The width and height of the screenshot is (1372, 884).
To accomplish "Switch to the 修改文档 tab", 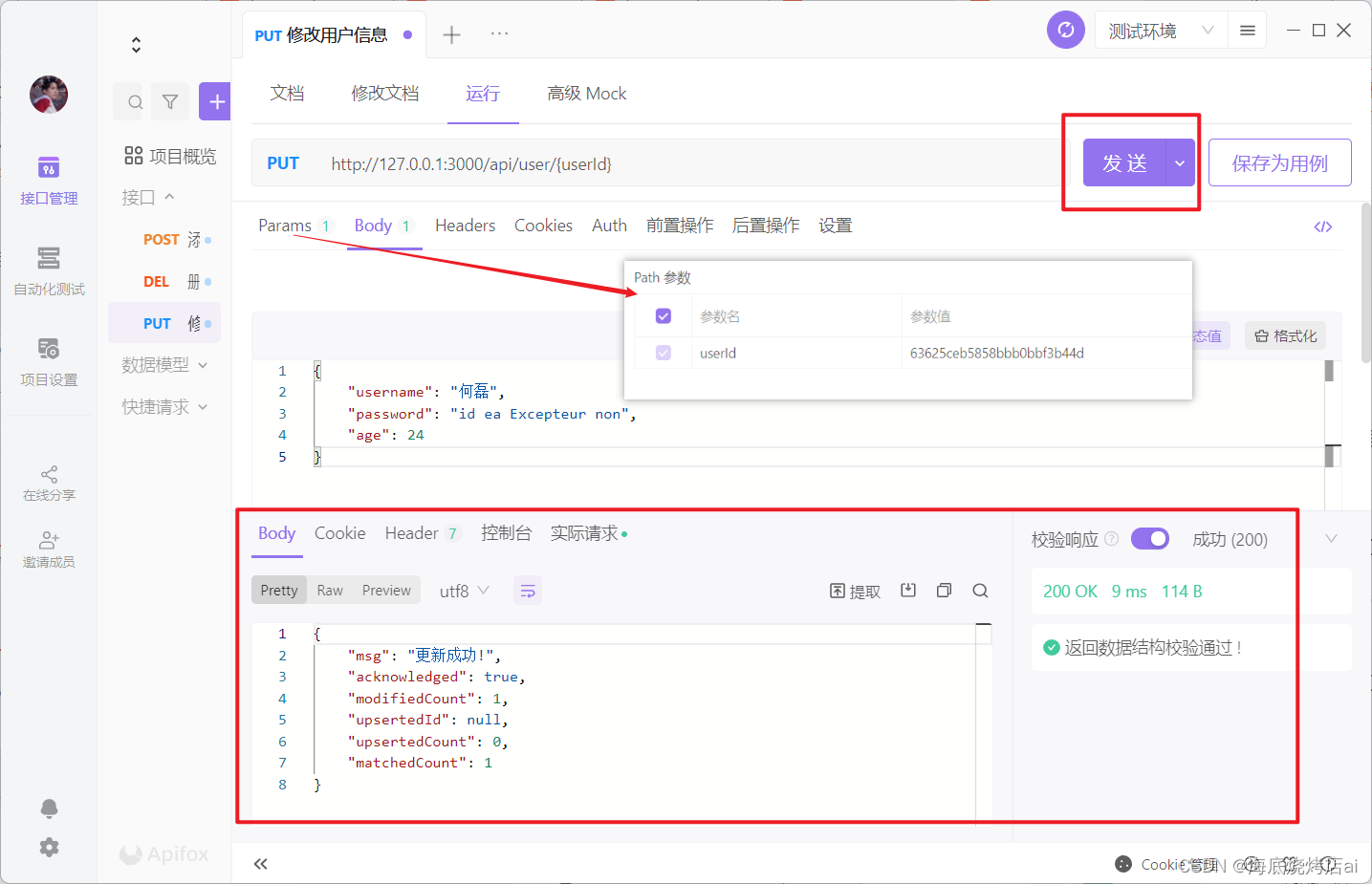I will click(385, 94).
